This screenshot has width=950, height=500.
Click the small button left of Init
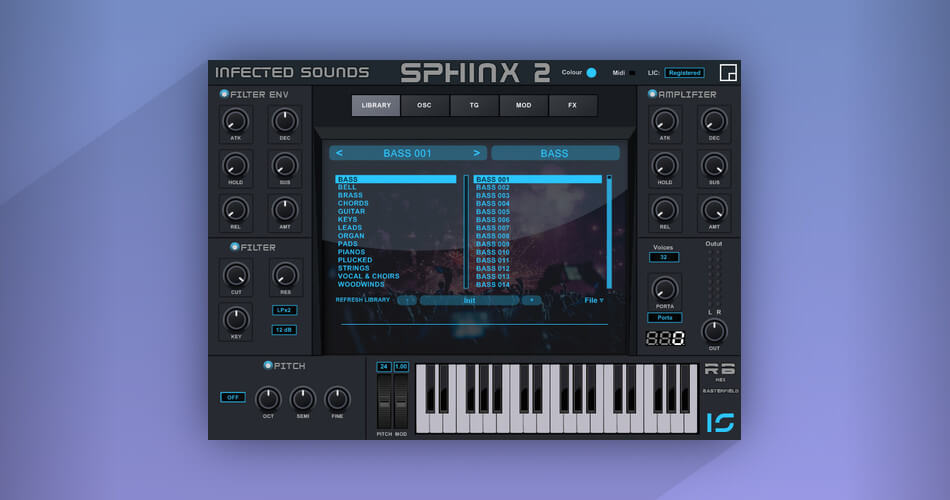pyautogui.click(x=407, y=300)
